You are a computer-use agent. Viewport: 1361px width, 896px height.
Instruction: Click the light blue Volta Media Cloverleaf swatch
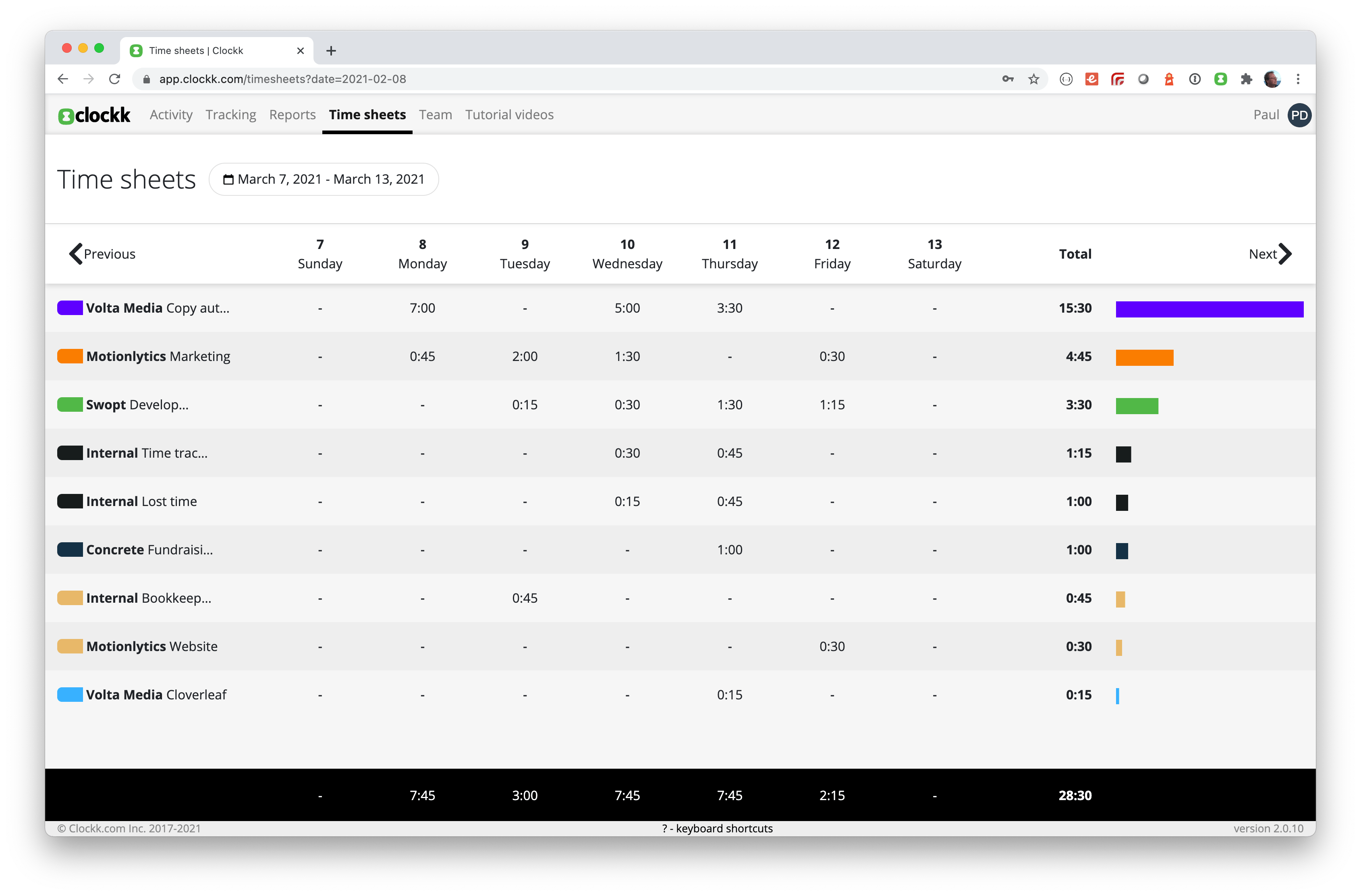(70, 695)
